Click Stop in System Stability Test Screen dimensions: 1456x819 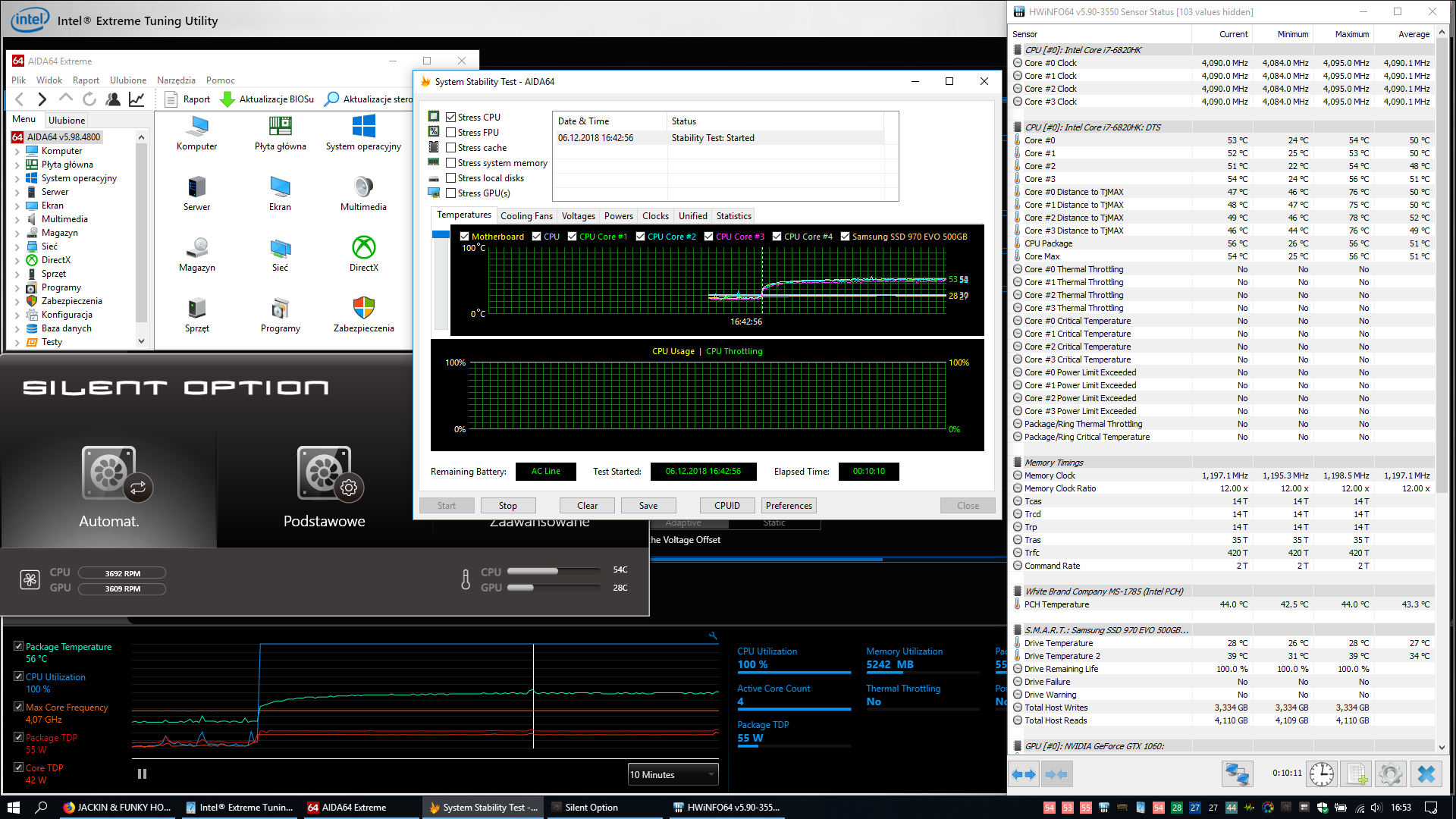[507, 506]
